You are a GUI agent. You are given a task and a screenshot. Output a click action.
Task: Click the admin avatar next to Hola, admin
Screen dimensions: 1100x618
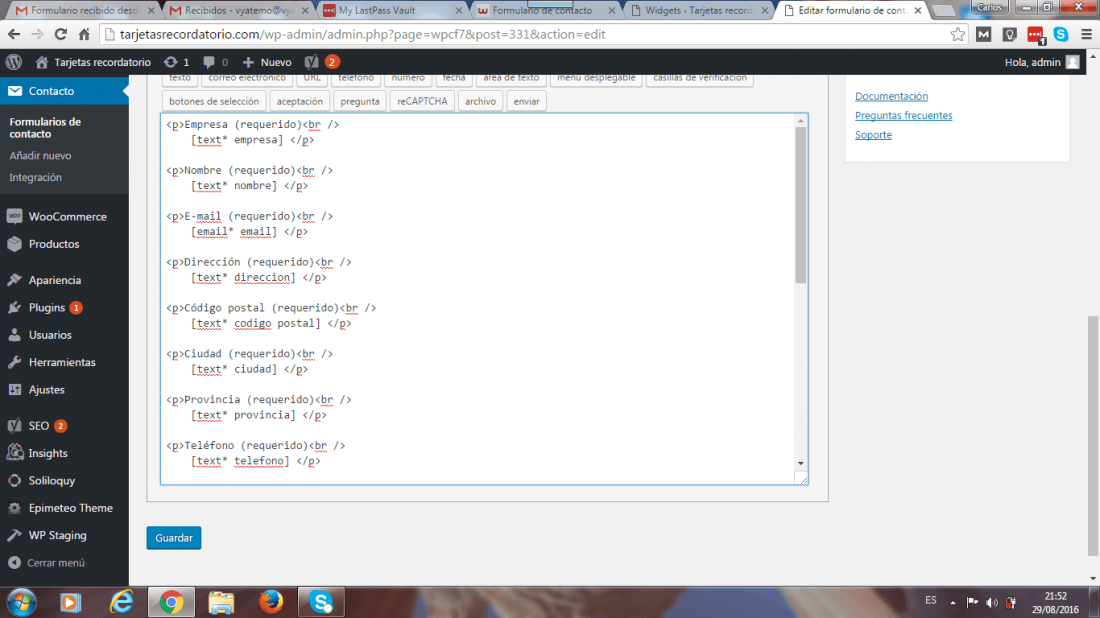pos(1072,62)
